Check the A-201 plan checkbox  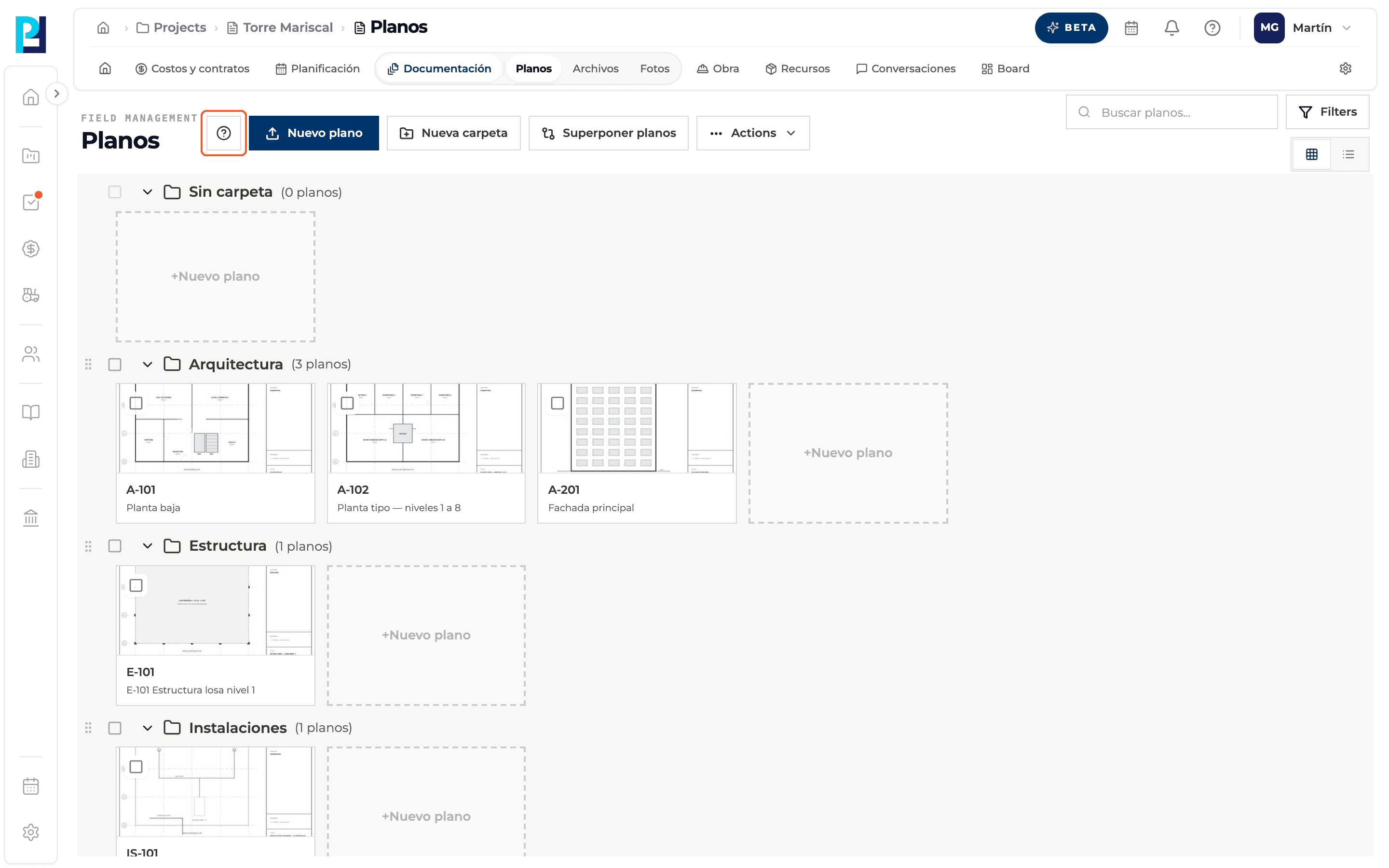[558, 403]
